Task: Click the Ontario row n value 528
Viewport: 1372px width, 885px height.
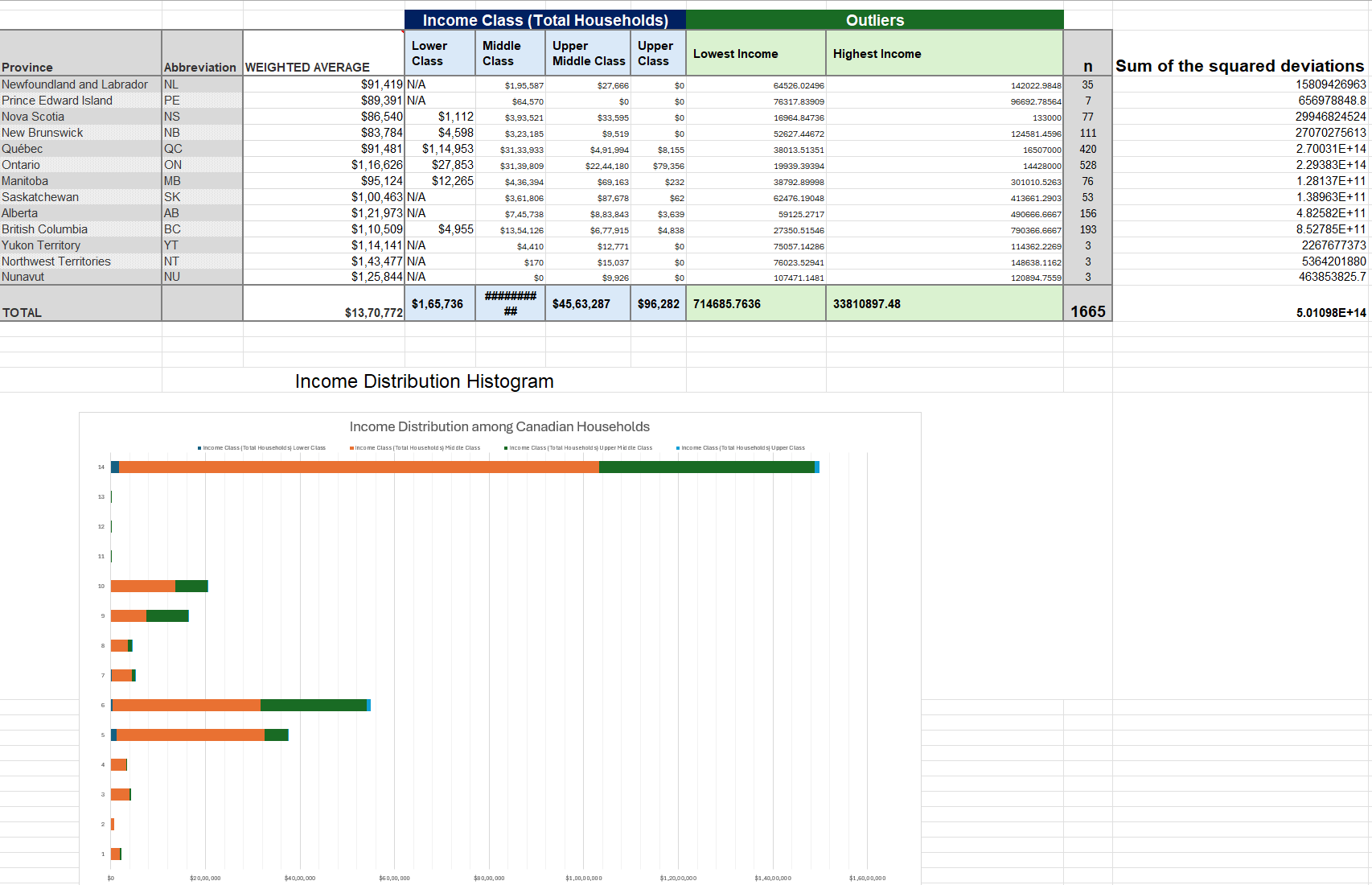Action: pyautogui.click(x=1087, y=165)
